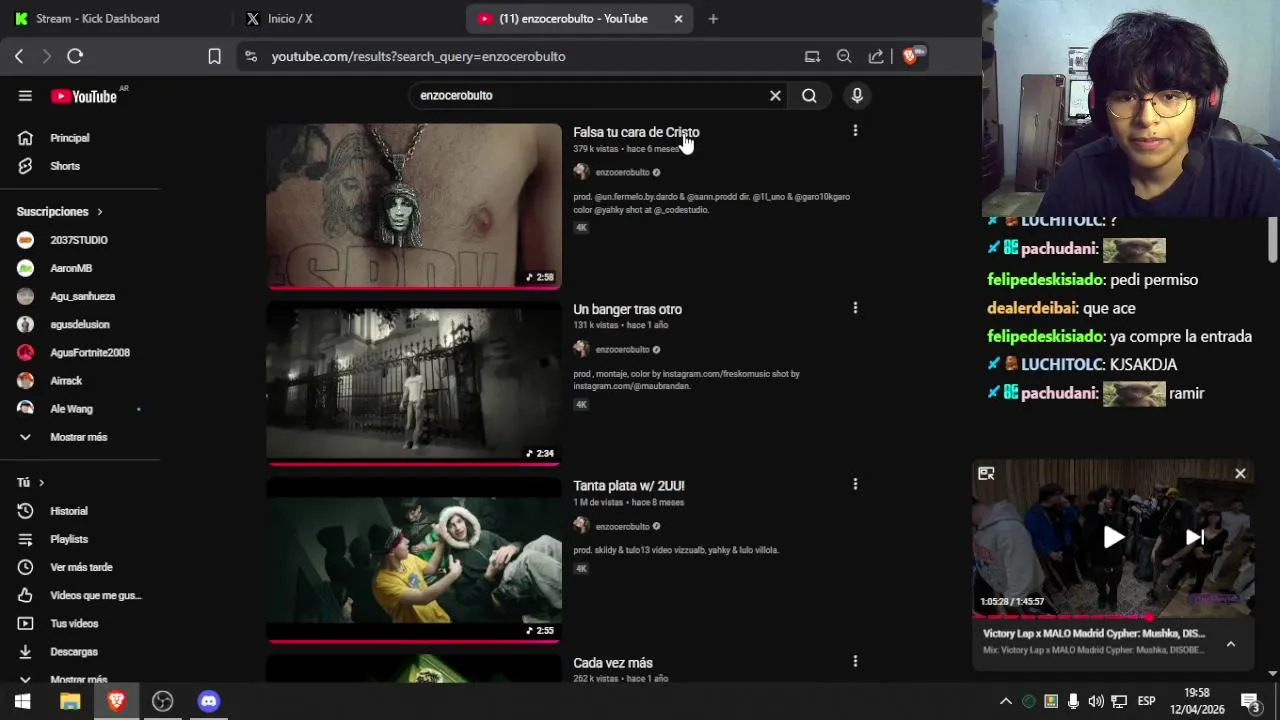This screenshot has width=1280, height=720.
Task: Reload the page with refresh icon
Action: pos(75,57)
